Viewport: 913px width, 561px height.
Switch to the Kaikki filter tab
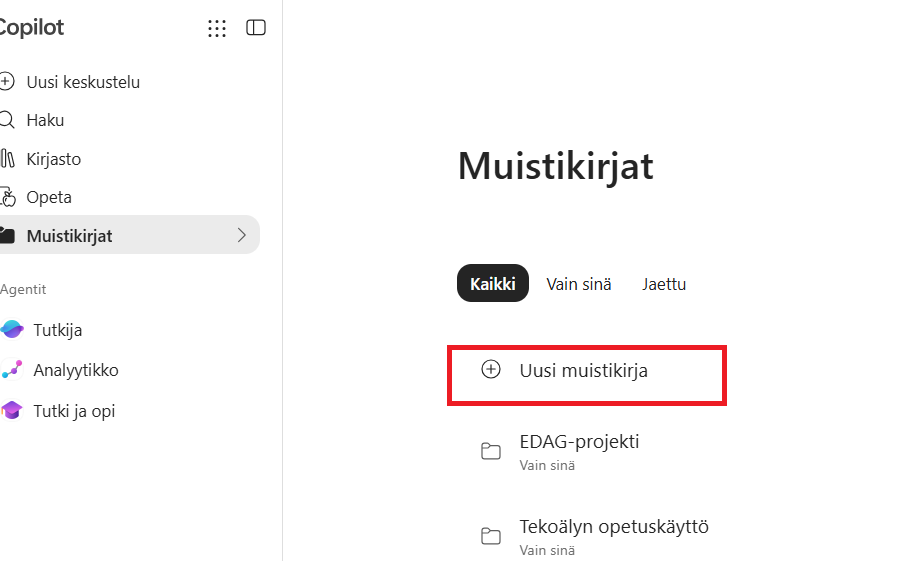(x=493, y=284)
